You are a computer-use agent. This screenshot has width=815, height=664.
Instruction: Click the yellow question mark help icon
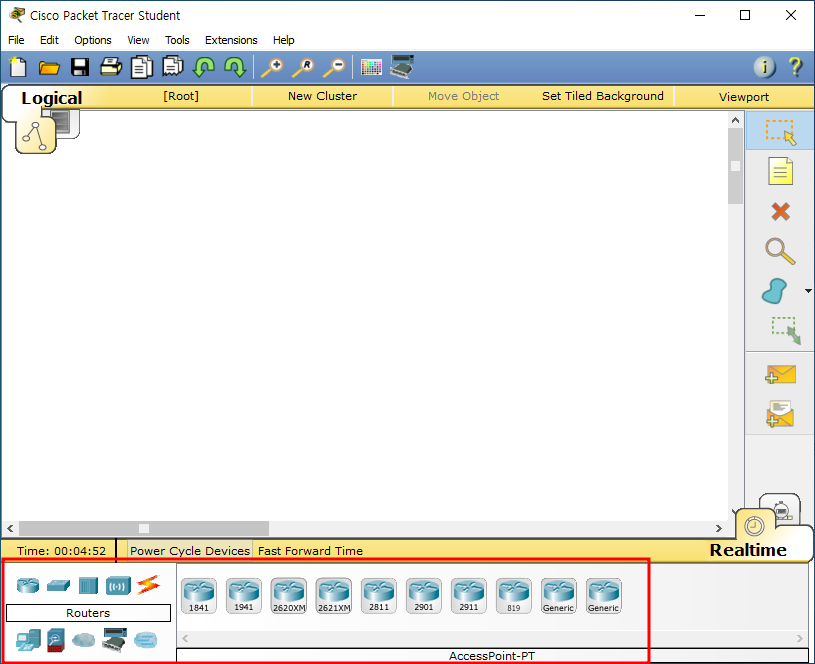pos(795,67)
